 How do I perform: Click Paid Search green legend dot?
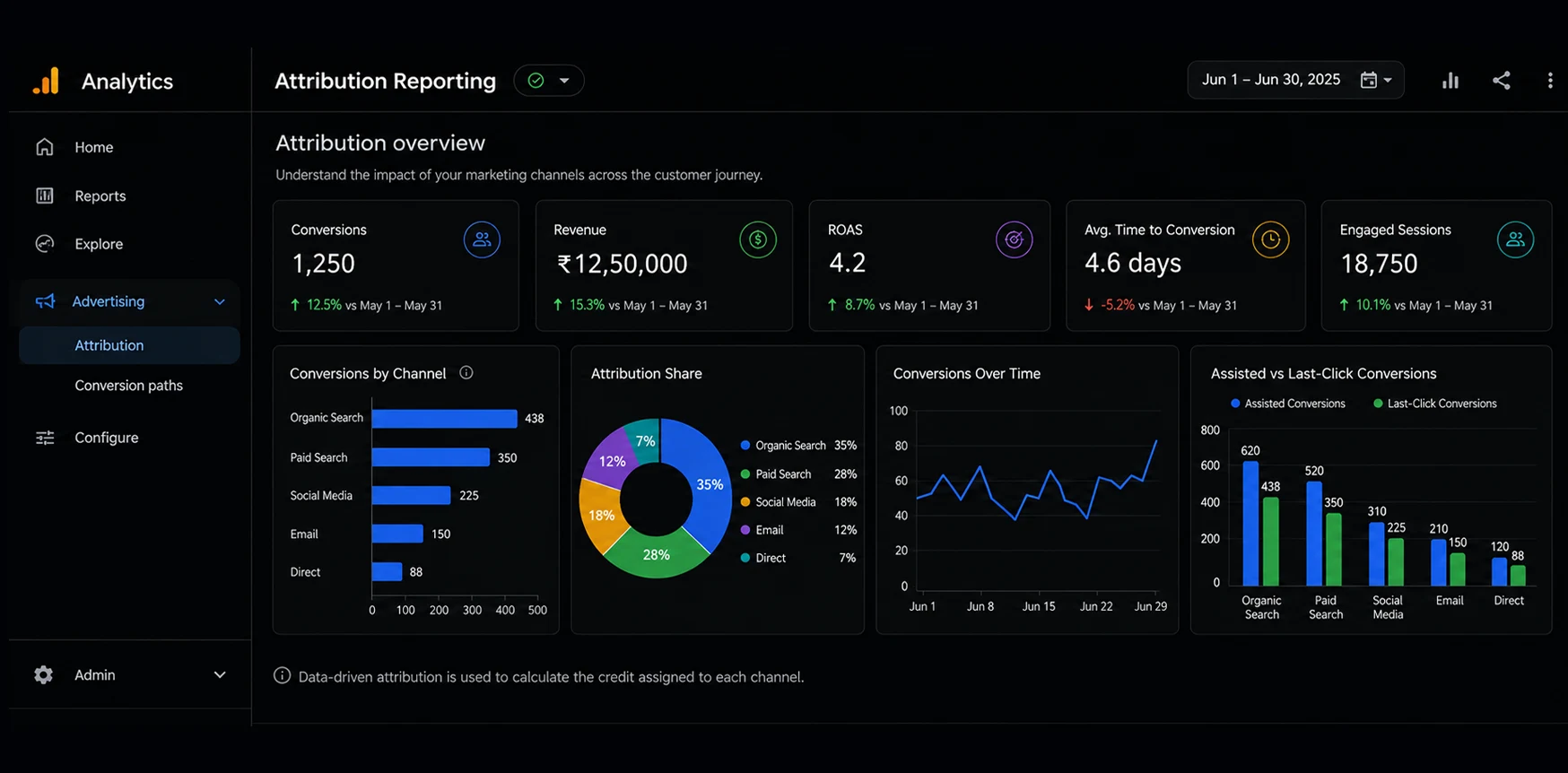(x=745, y=473)
